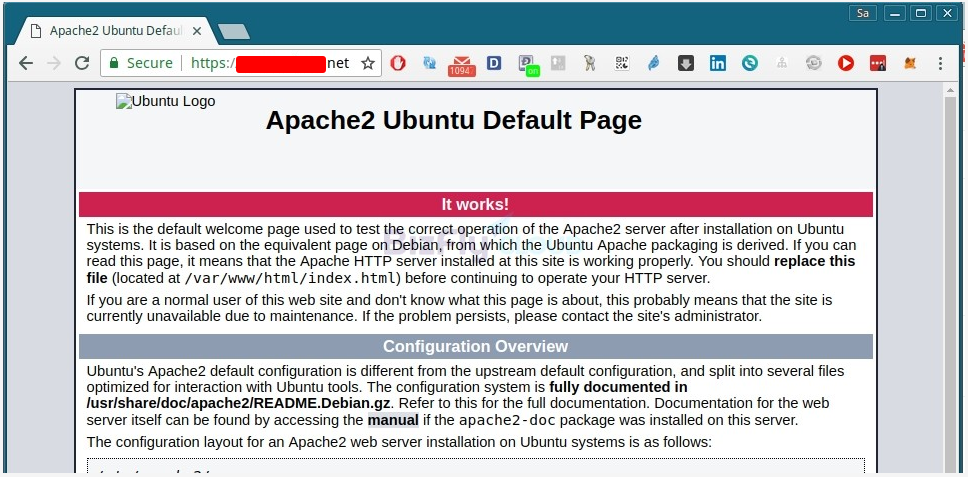This screenshot has height=477, width=968.
Task: Open the red stop-hand ad blocker extension
Action: tap(398, 63)
